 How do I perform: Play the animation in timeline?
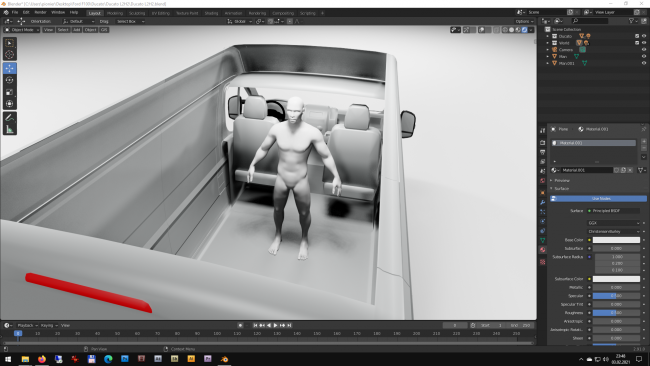[276, 325]
